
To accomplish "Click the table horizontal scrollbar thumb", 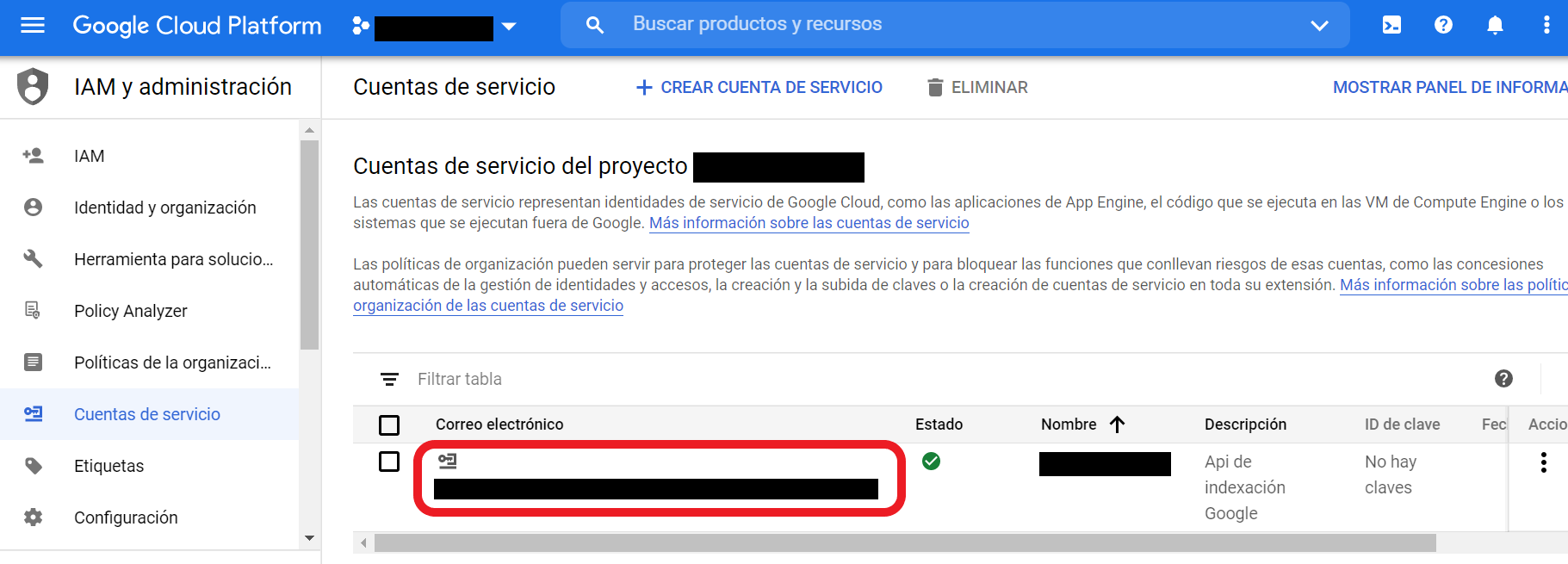I will coord(905,542).
